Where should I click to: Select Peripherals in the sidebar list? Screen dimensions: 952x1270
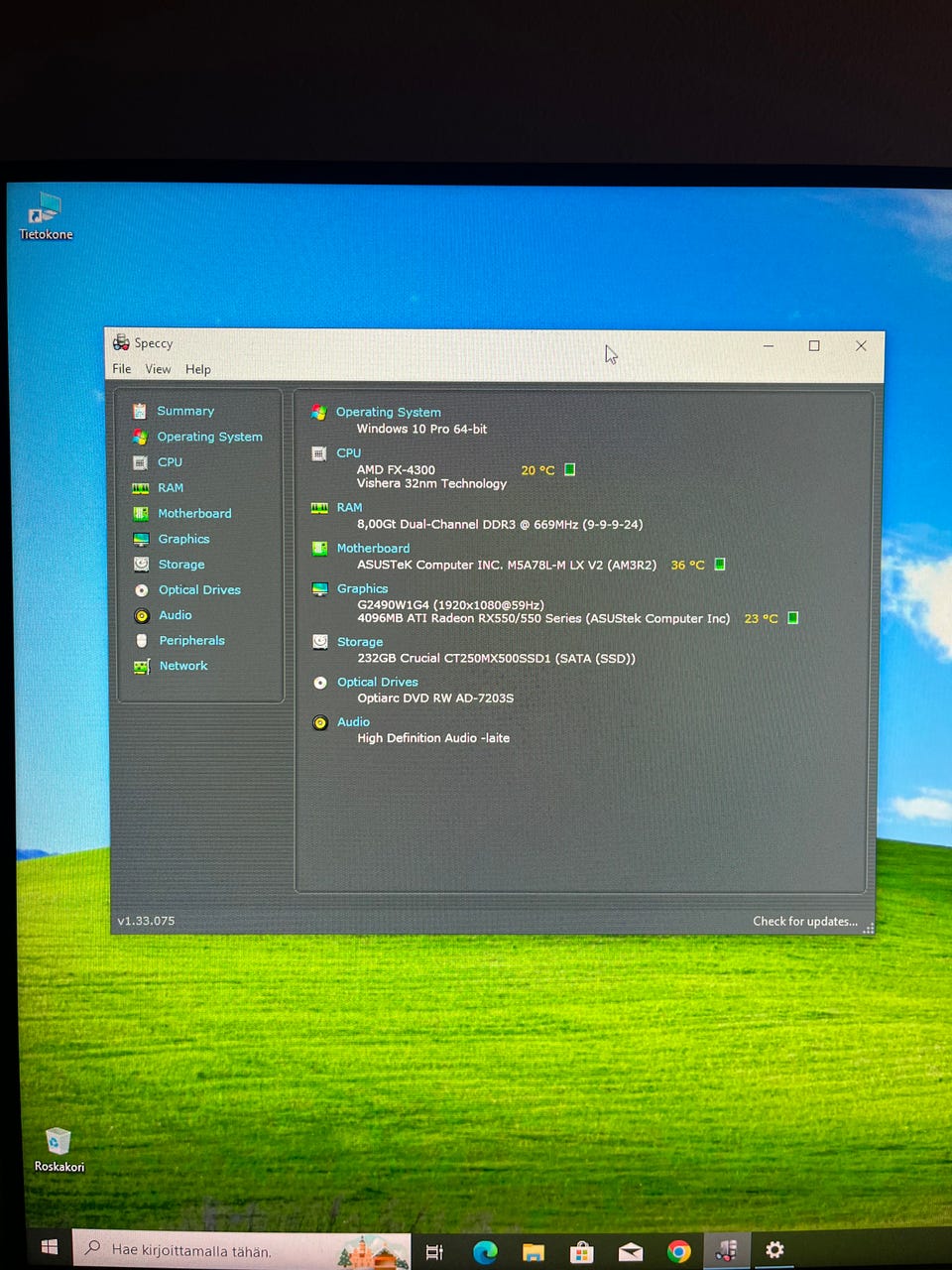[192, 641]
